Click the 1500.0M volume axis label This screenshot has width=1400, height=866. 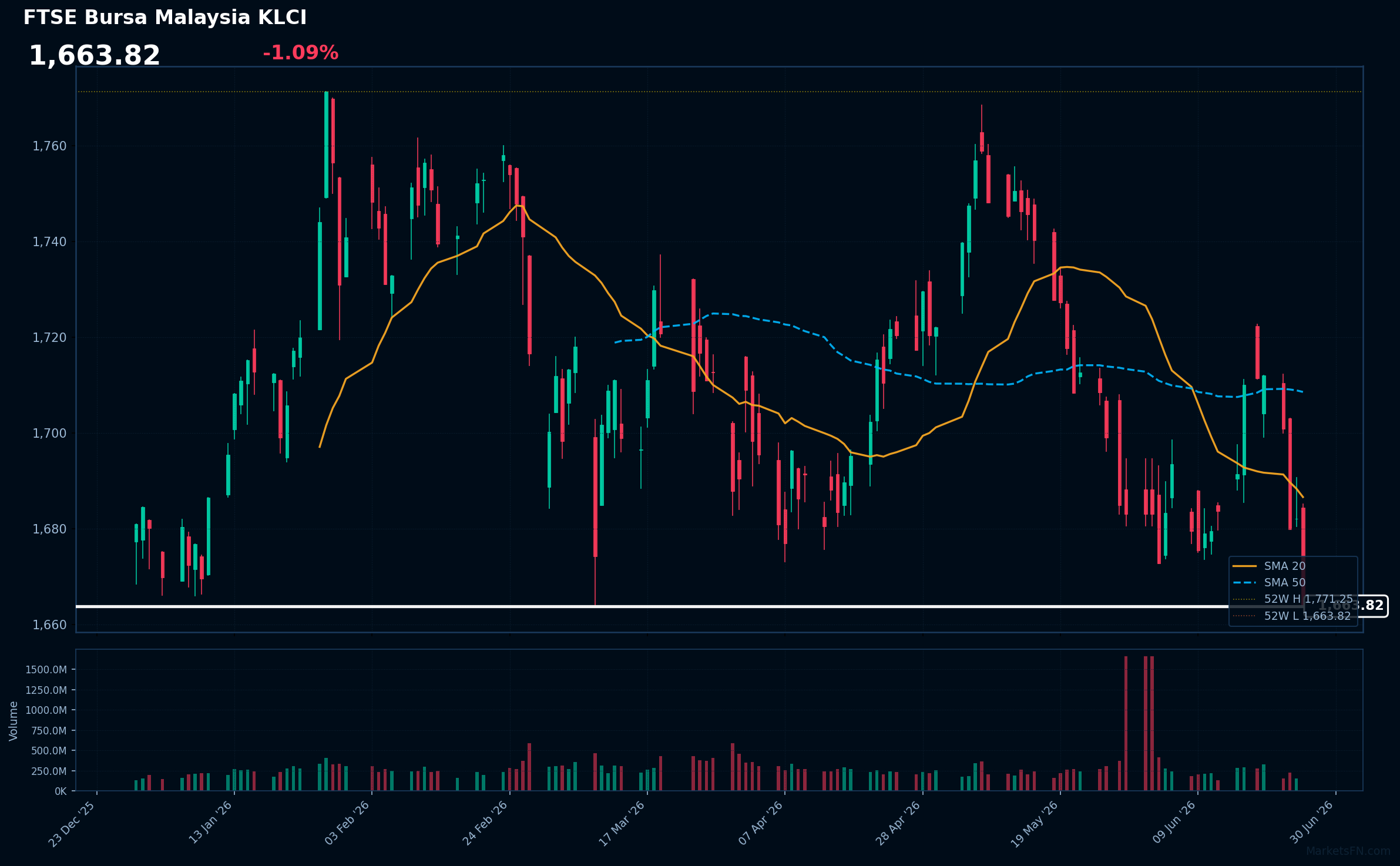(x=46, y=670)
